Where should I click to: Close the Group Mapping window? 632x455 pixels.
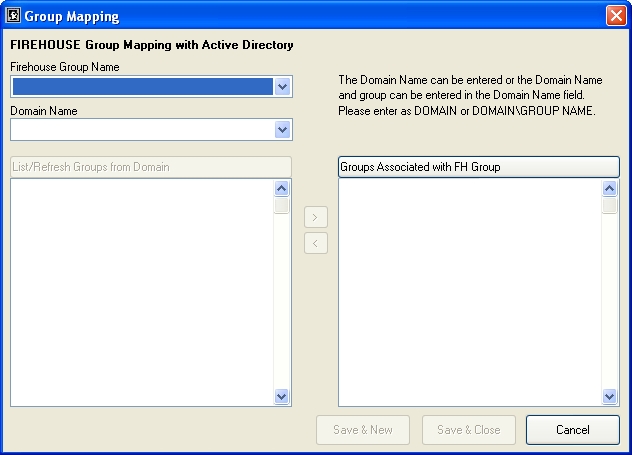click(x=616, y=16)
